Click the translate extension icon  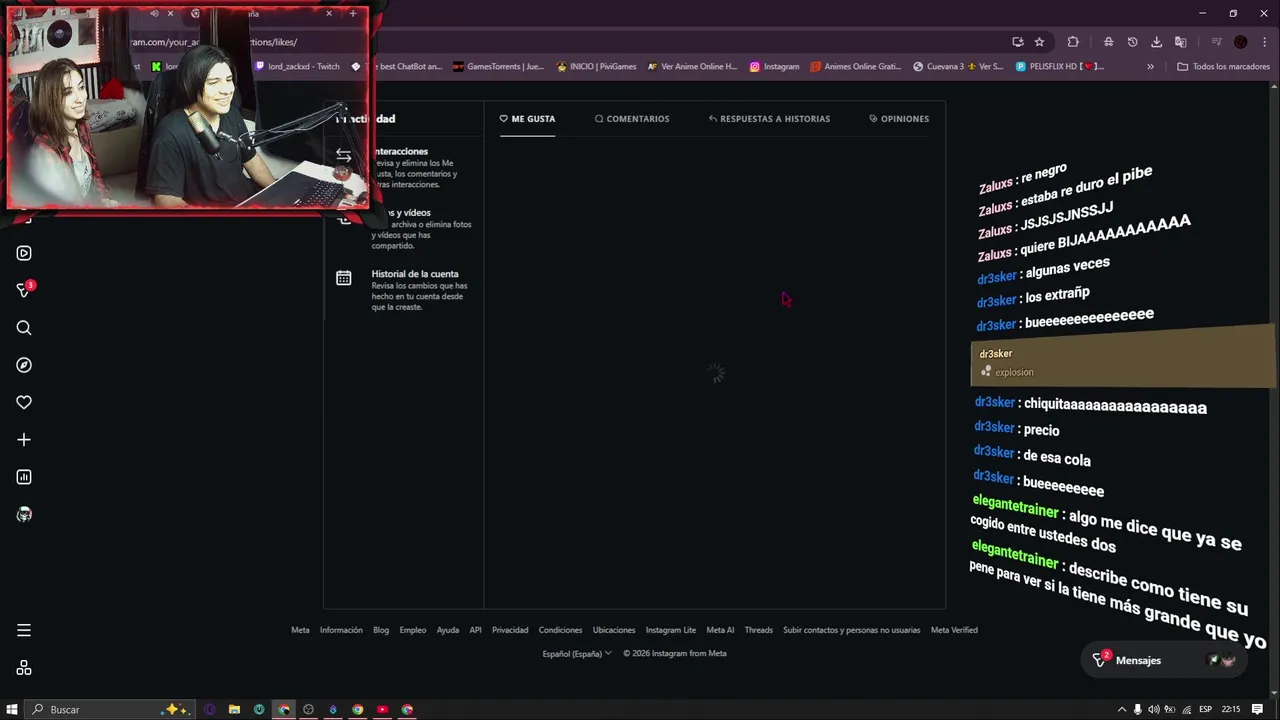pyautogui.click(x=1180, y=42)
